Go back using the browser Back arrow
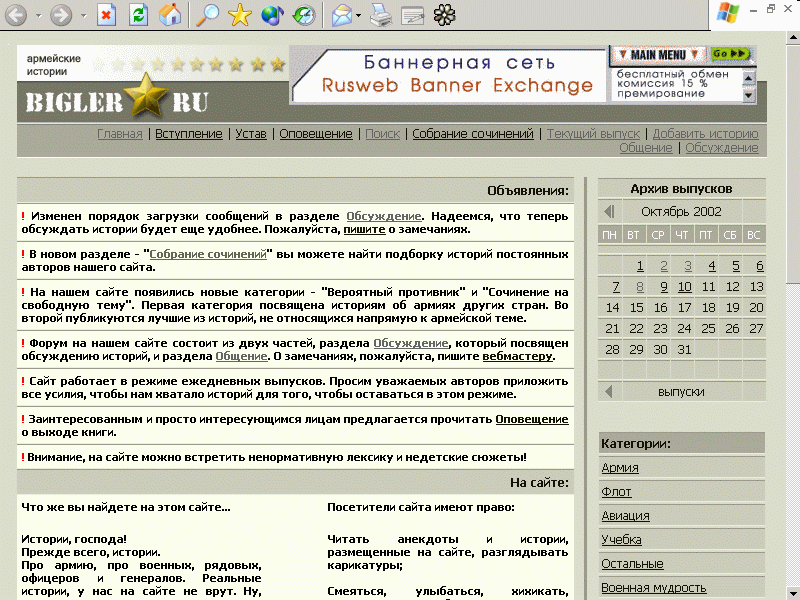The image size is (800, 600). tap(16, 15)
